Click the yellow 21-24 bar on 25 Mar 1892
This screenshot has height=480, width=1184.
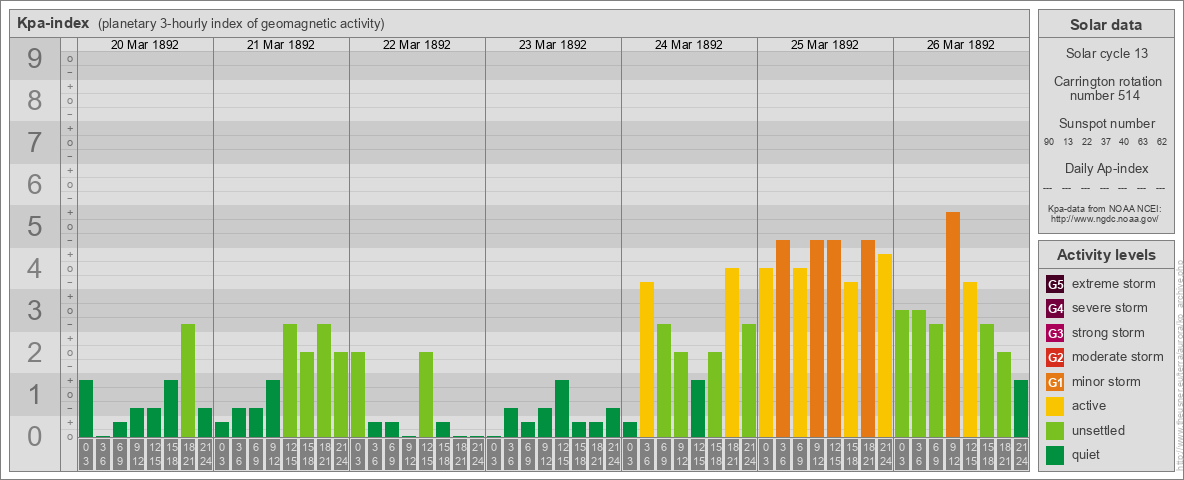(x=884, y=346)
